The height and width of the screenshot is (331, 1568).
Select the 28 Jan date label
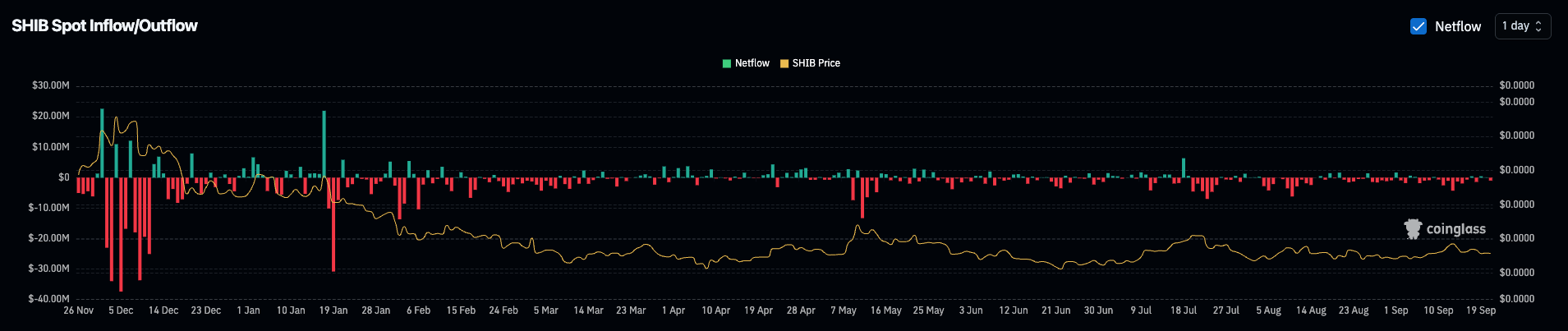pos(376,310)
